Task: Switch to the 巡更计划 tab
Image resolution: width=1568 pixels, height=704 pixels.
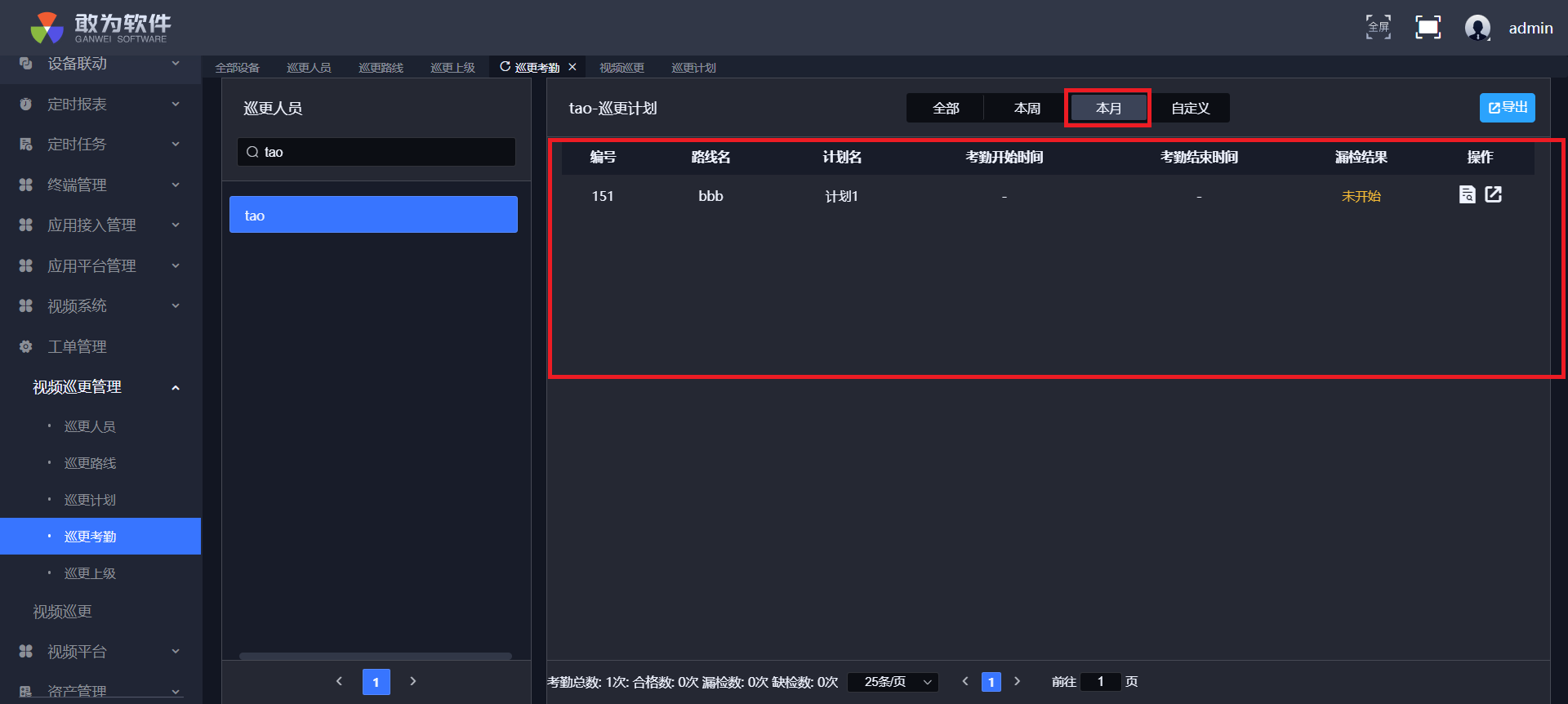Action: [x=693, y=68]
